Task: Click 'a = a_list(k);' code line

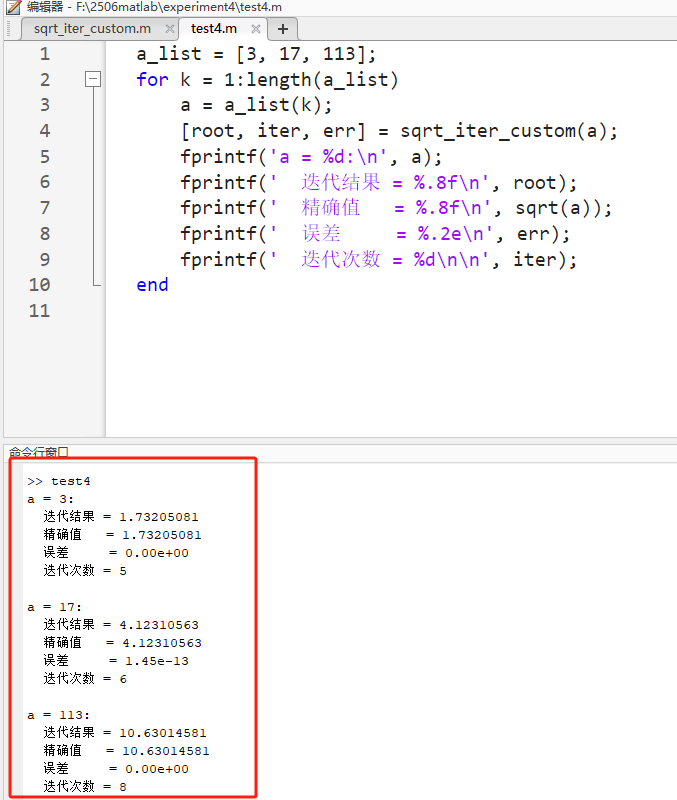Action: pos(256,105)
